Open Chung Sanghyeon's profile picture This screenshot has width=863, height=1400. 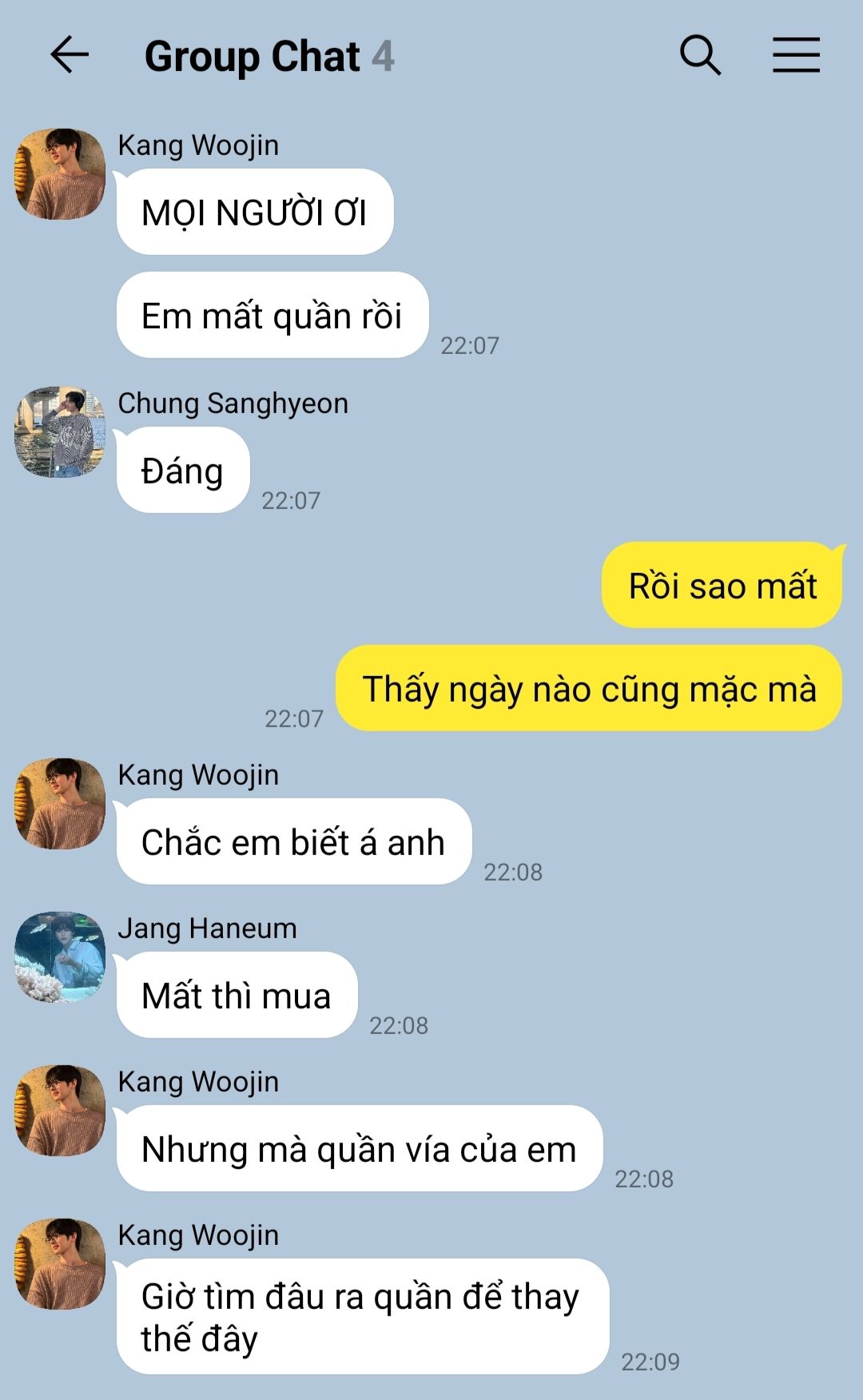pos(60,432)
